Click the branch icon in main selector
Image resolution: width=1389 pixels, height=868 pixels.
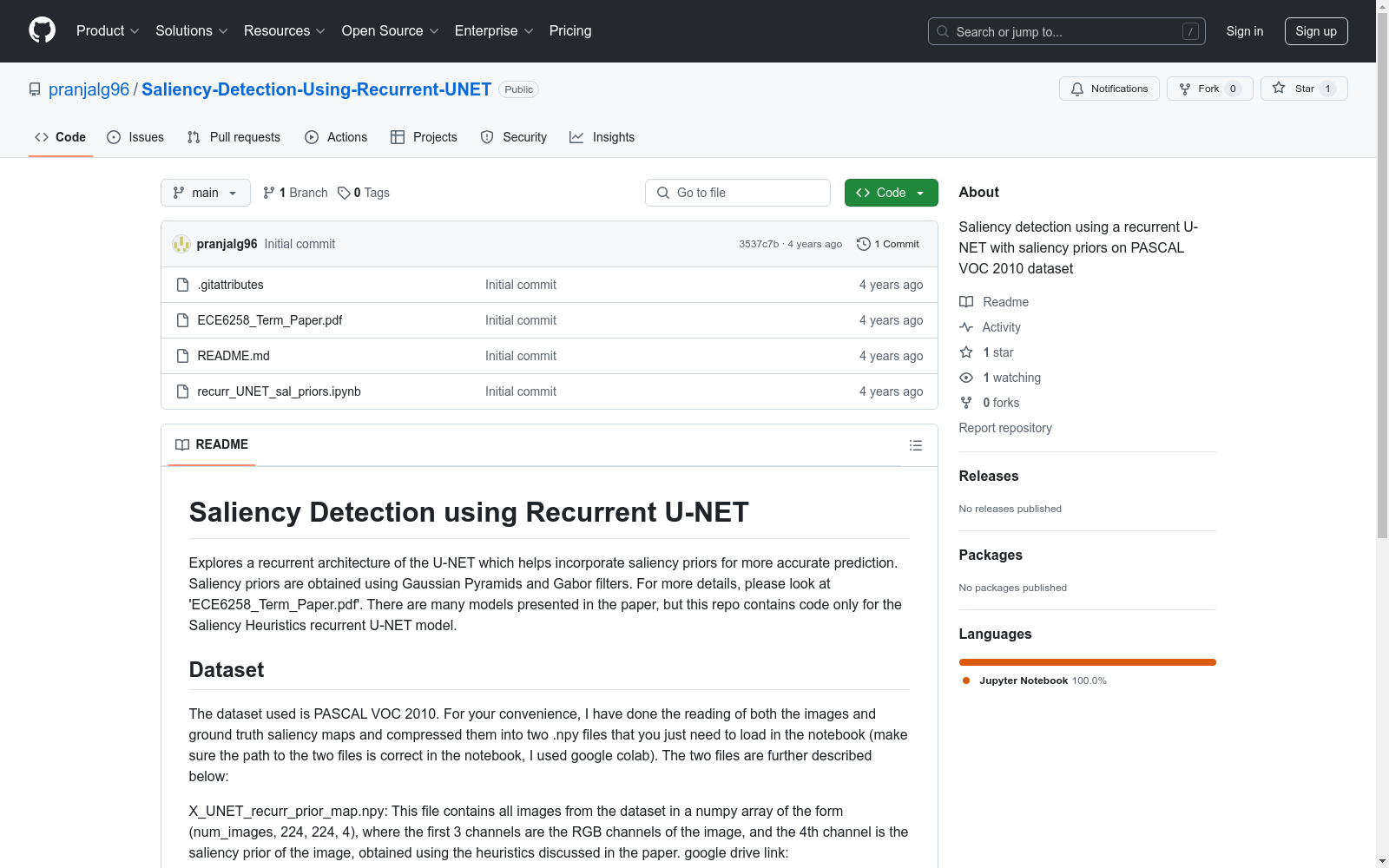tap(179, 193)
